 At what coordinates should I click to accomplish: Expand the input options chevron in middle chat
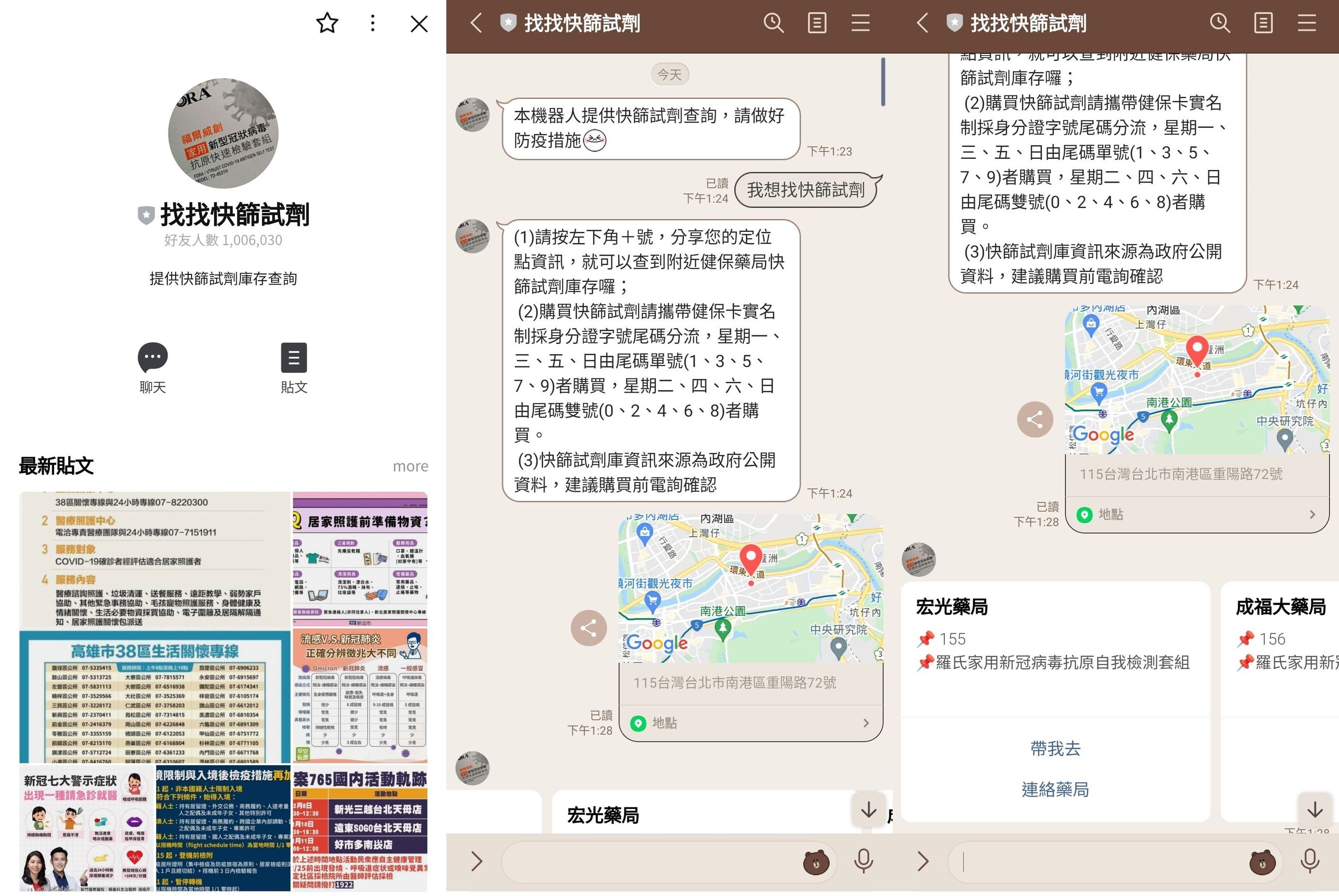477,861
